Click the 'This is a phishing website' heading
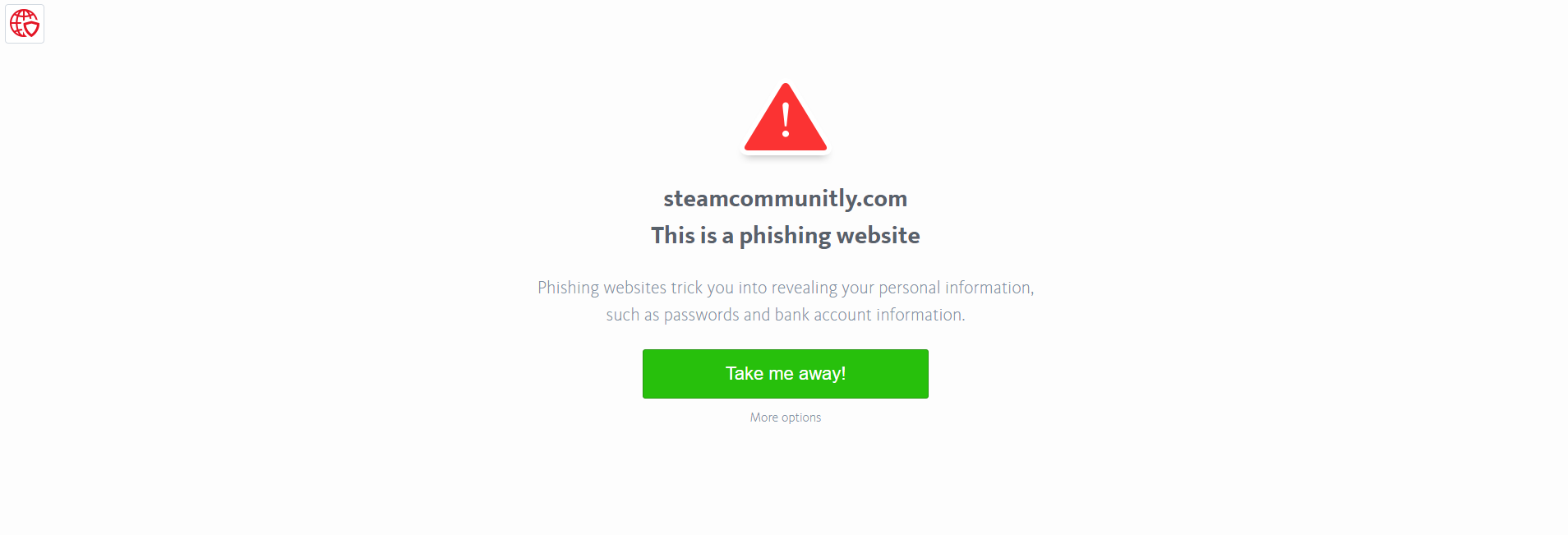1568x535 pixels. 786,236
